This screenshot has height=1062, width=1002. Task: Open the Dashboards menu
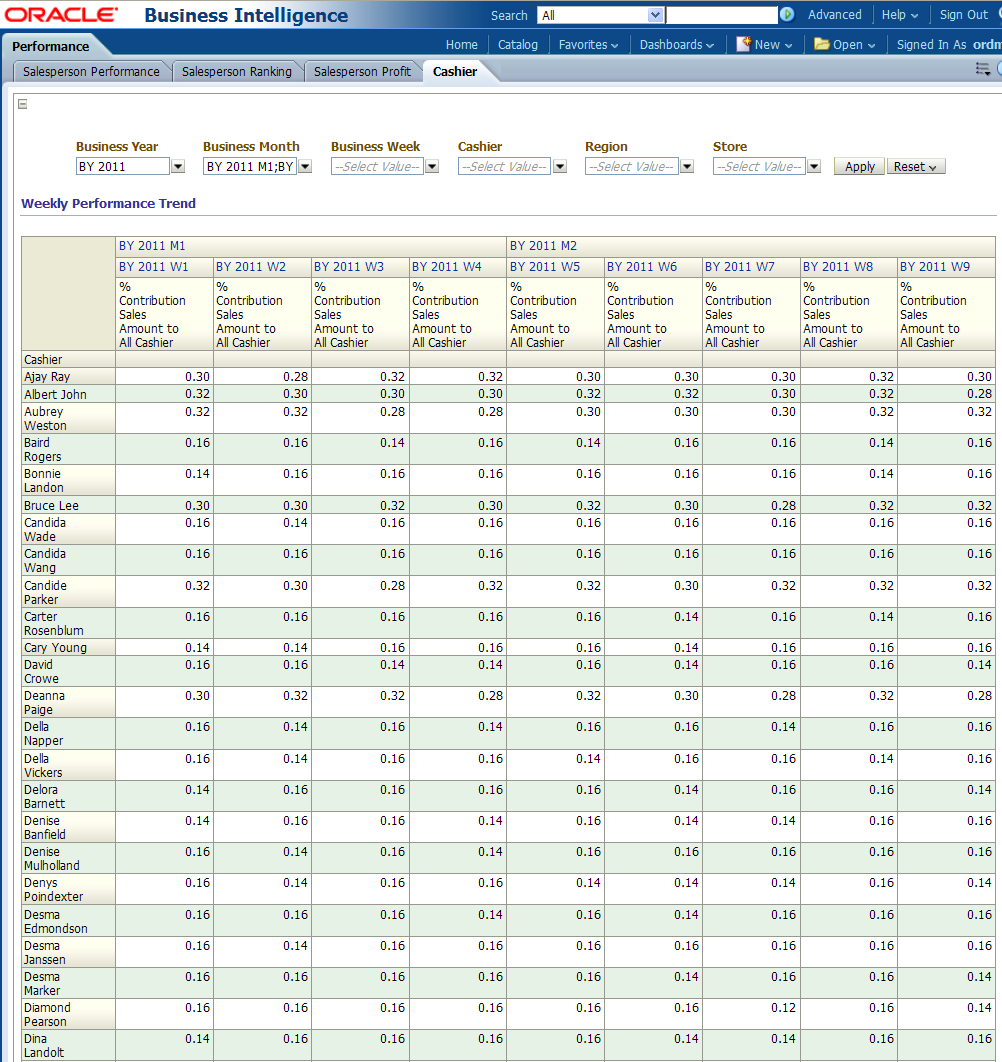(x=676, y=44)
